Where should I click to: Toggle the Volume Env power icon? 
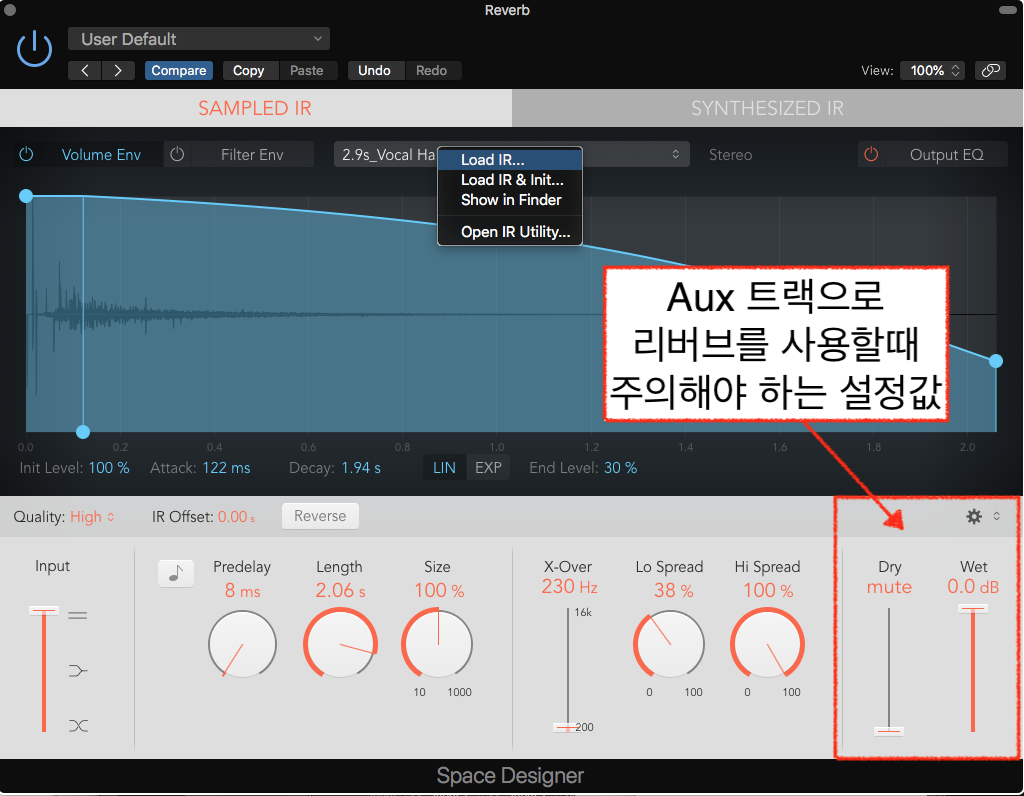(x=26, y=155)
